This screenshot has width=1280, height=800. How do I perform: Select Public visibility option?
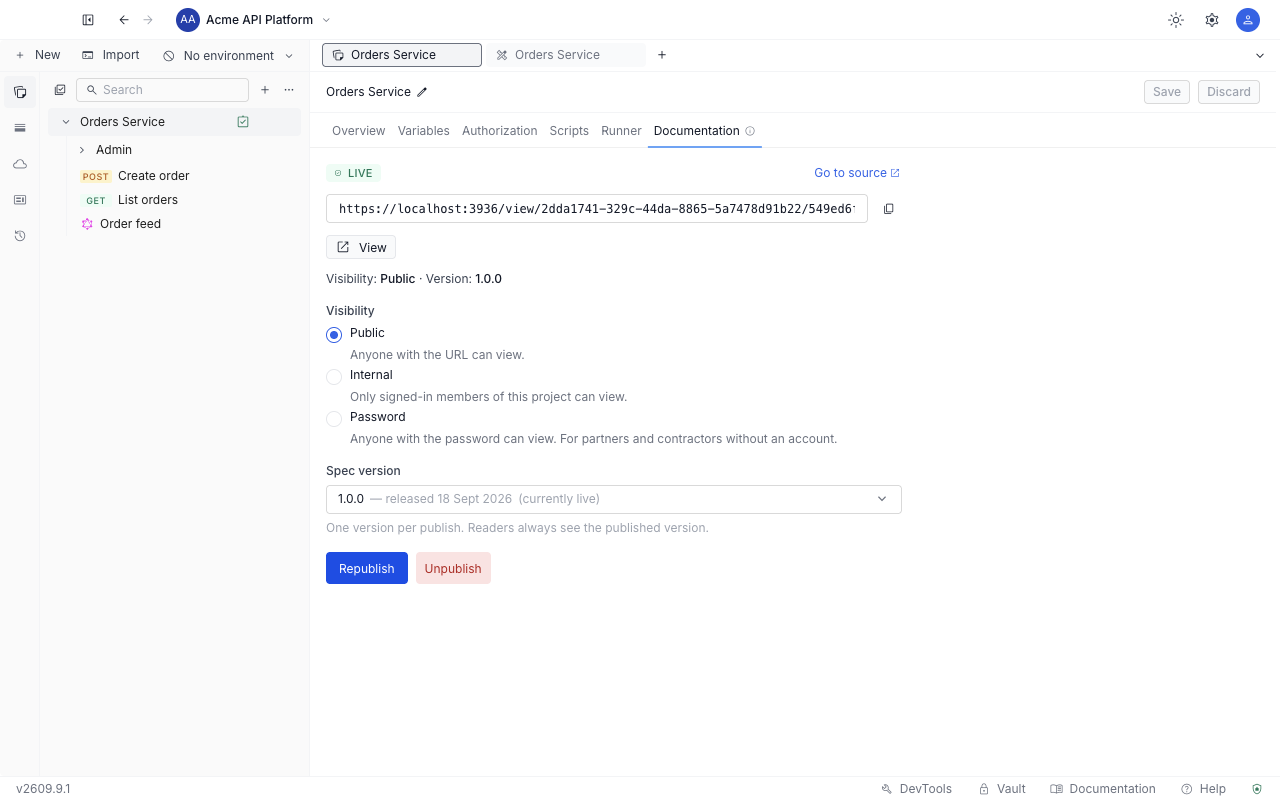[334, 335]
